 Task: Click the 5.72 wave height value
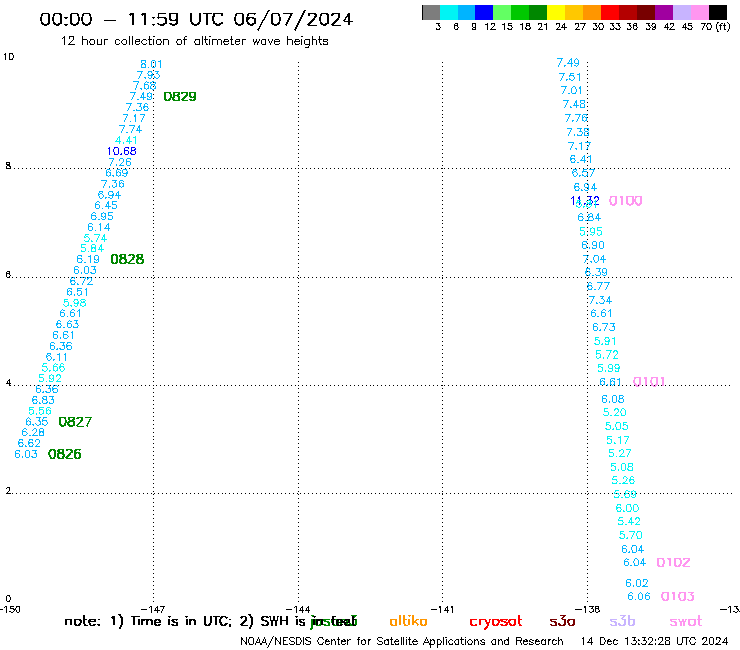(606, 355)
